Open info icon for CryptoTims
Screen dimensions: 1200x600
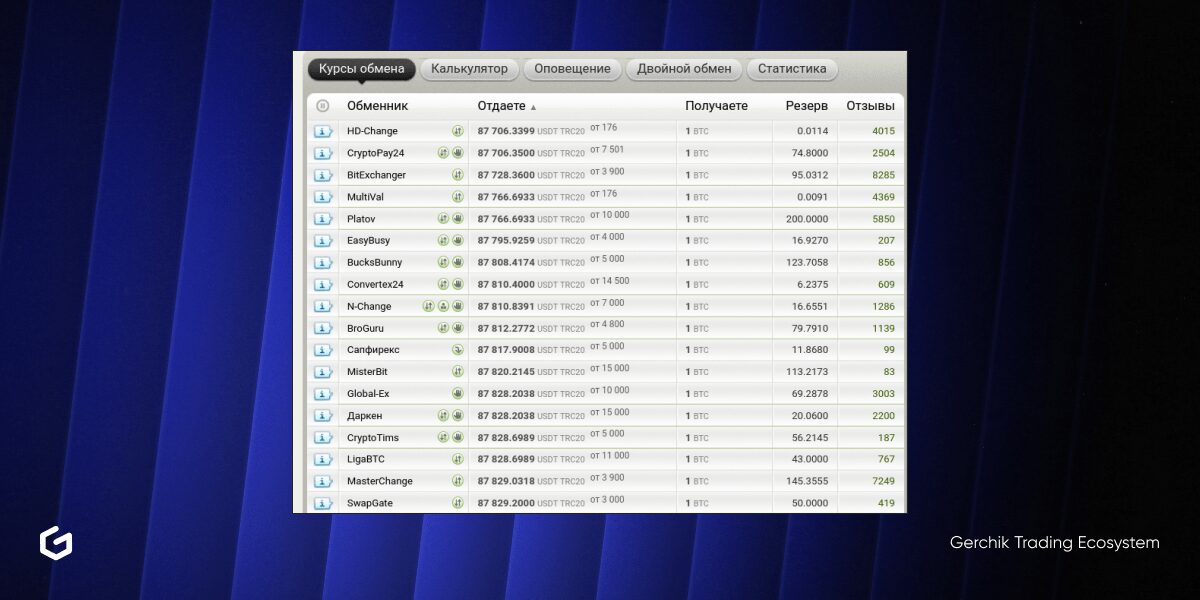322,438
